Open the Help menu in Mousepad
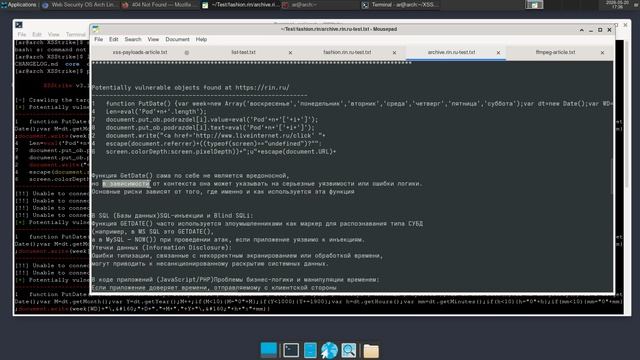 click(201, 40)
